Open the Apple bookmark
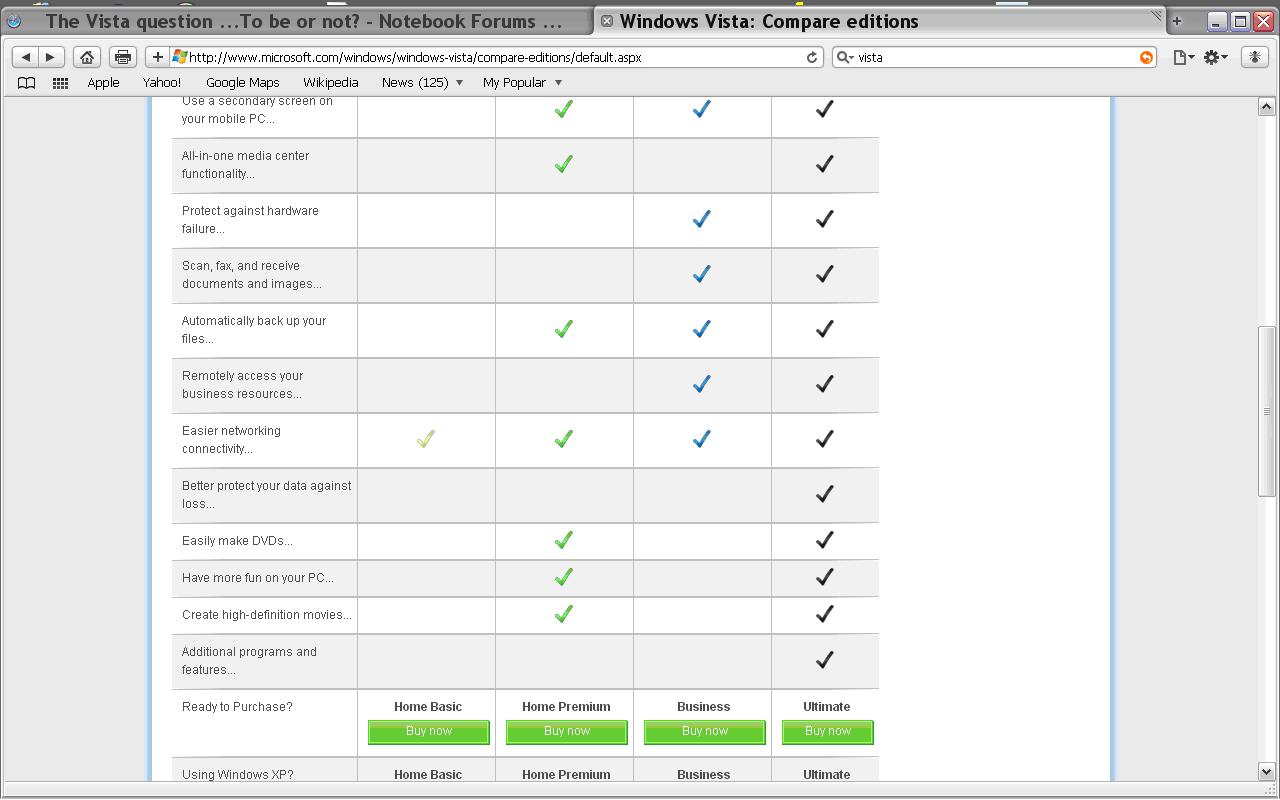1280x800 pixels. (103, 83)
